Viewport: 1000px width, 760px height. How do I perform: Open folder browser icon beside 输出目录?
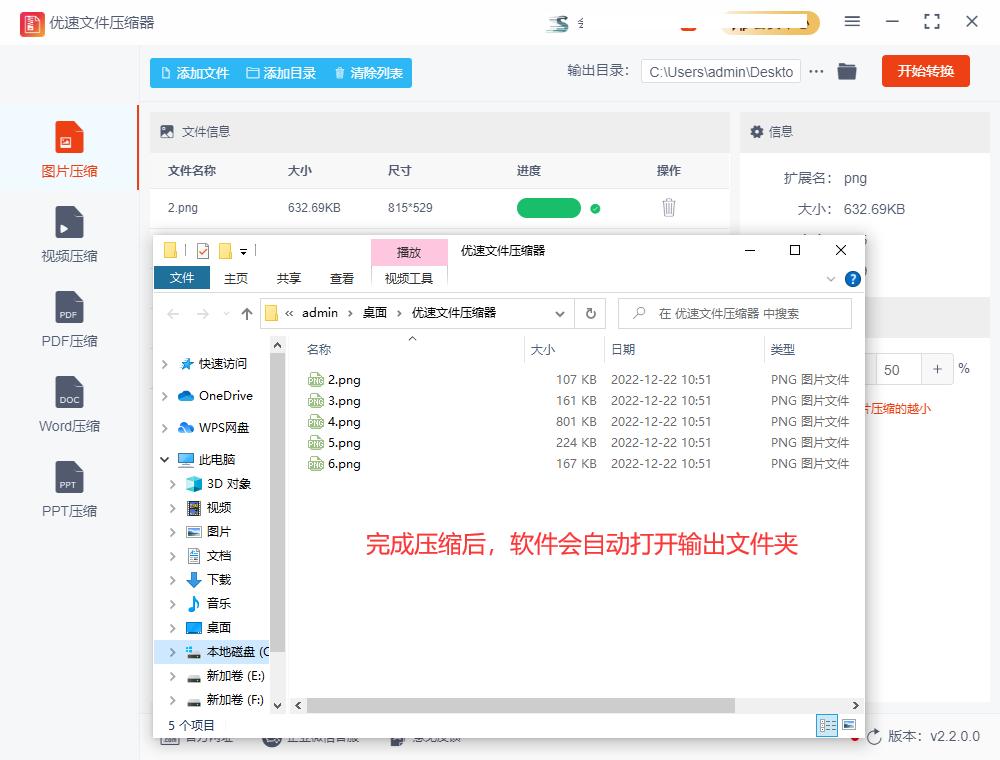click(x=847, y=71)
